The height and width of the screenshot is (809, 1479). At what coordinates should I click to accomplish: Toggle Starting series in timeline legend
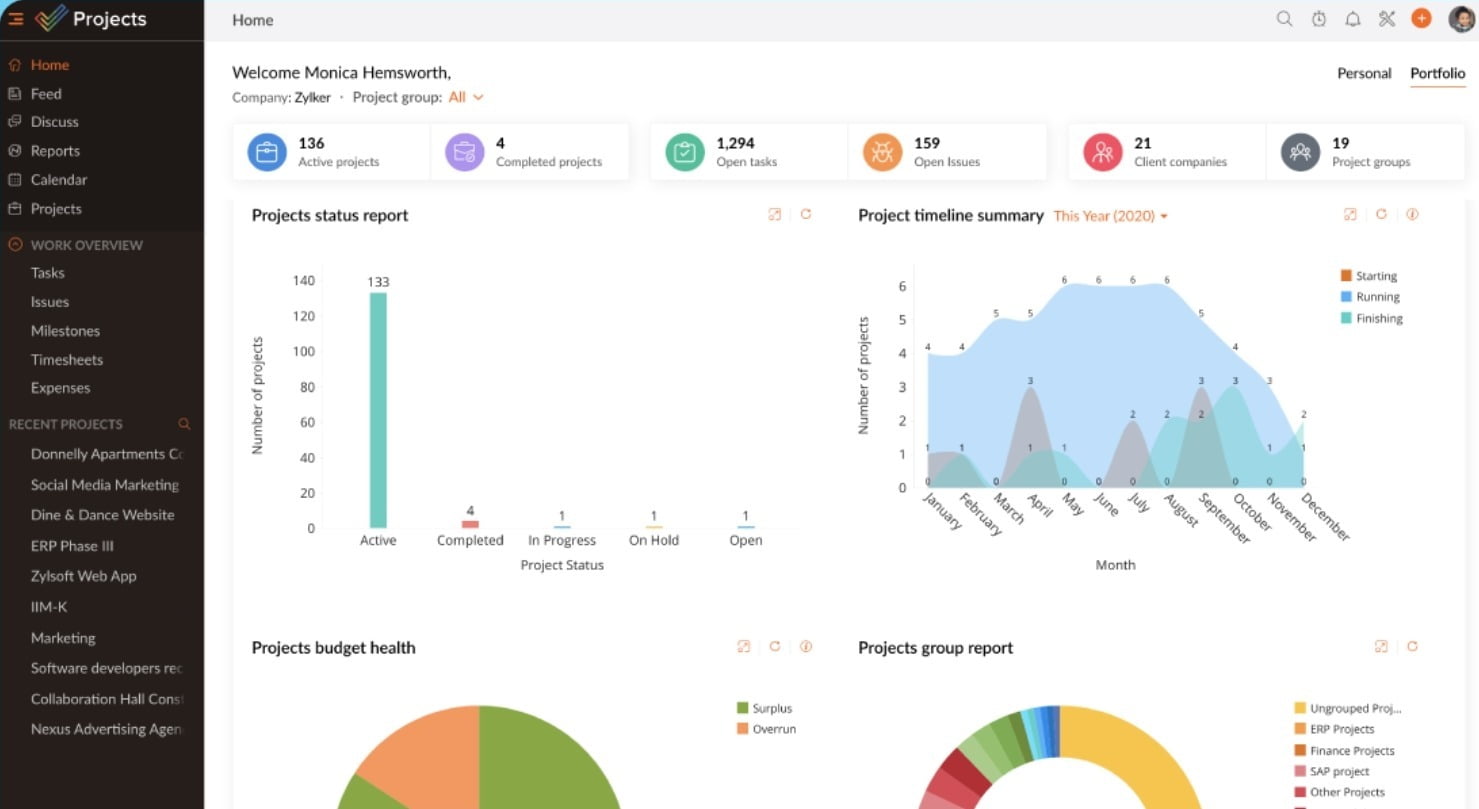tap(1368, 276)
